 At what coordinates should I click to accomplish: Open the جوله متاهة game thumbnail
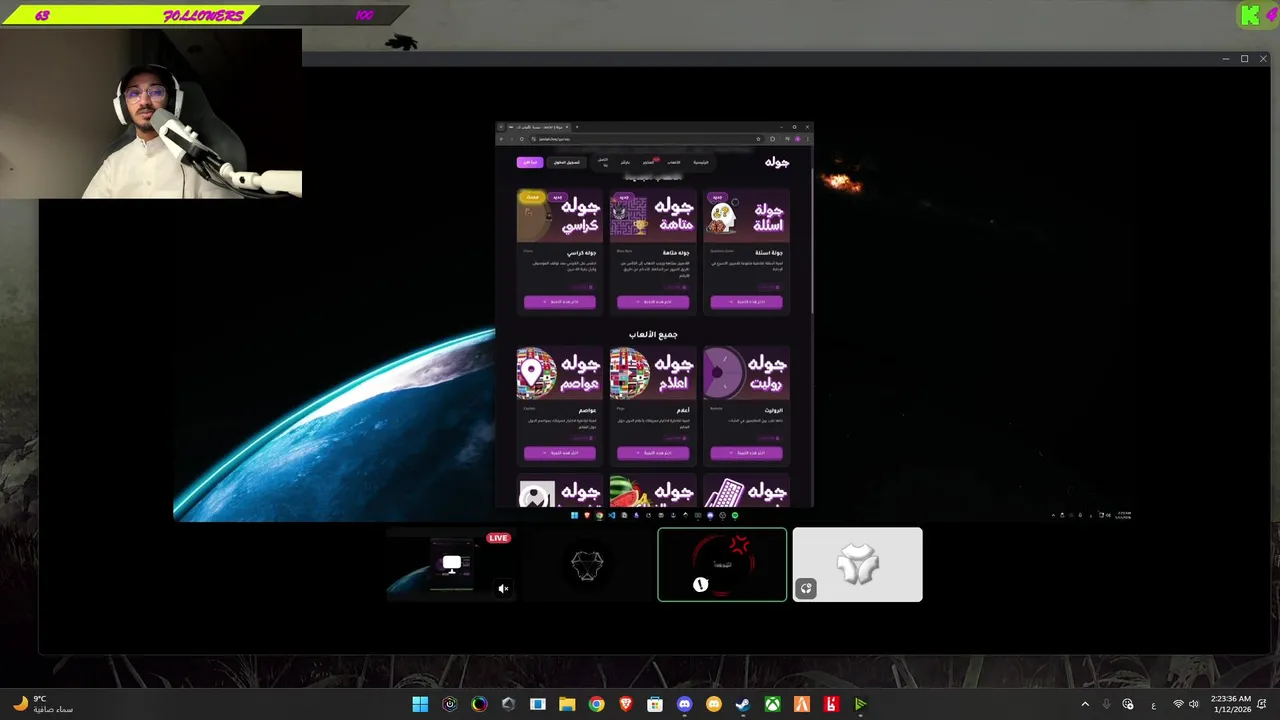(653, 215)
